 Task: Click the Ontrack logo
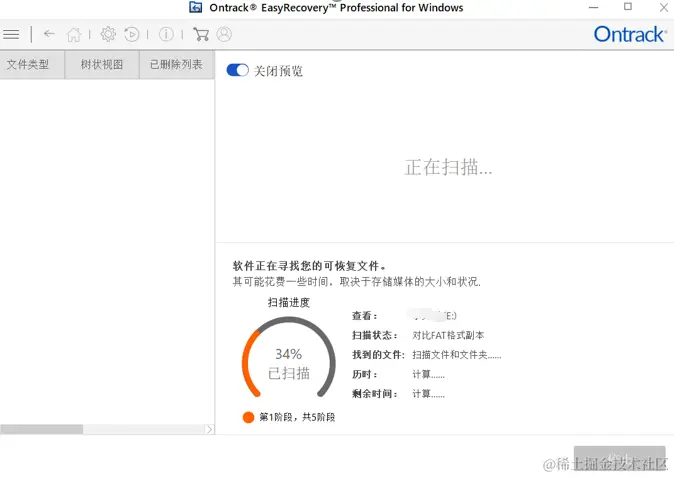coord(630,34)
